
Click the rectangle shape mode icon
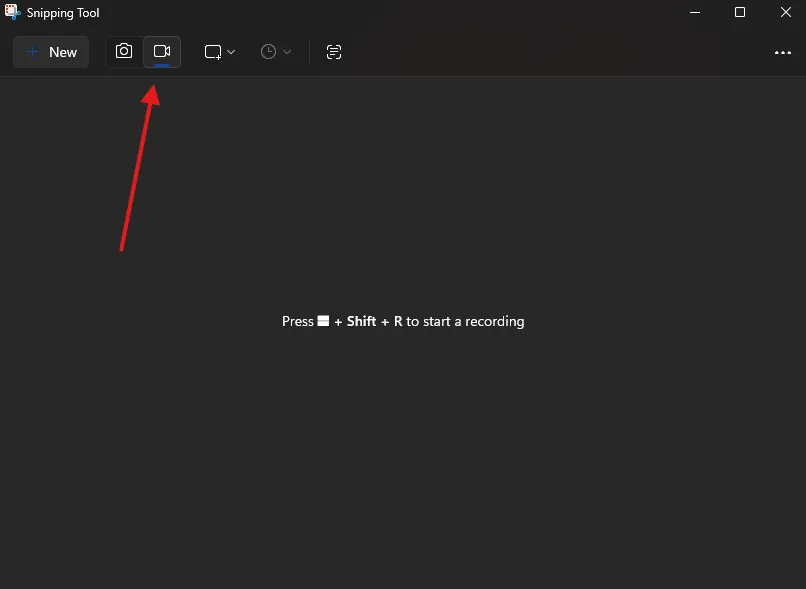(x=213, y=52)
